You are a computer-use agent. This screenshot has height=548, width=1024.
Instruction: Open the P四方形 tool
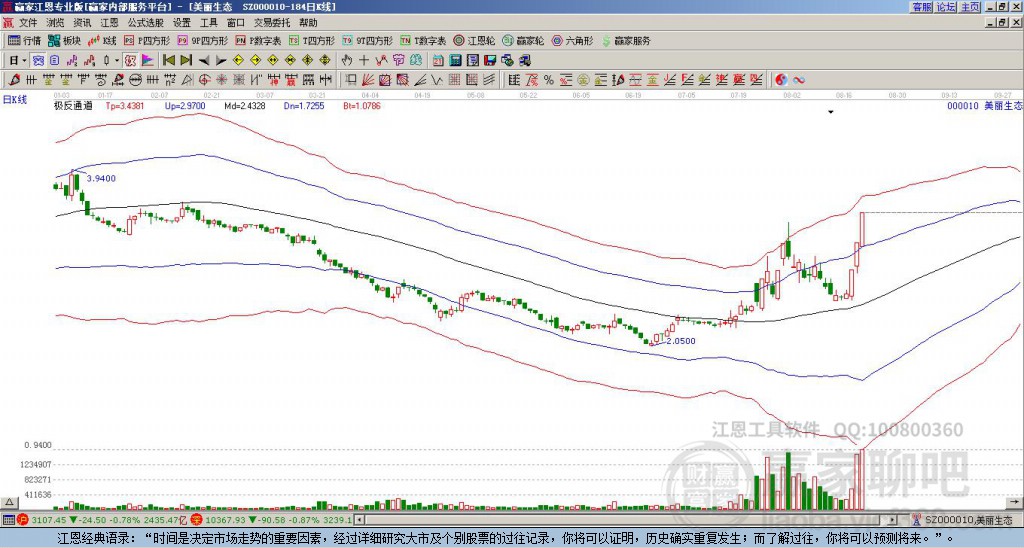[148, 40]
